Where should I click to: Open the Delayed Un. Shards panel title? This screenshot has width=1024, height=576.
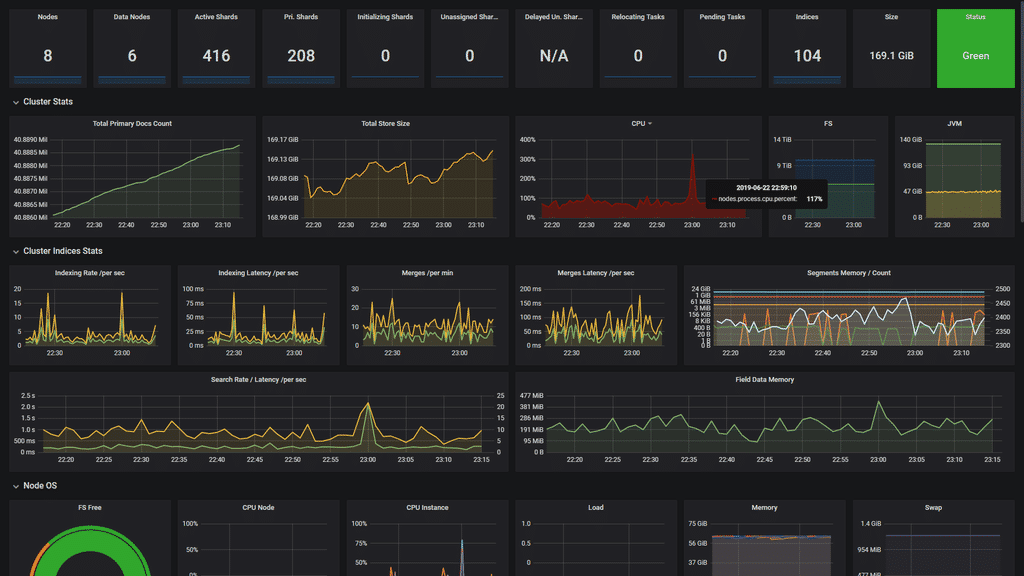[x=554, y=17]
